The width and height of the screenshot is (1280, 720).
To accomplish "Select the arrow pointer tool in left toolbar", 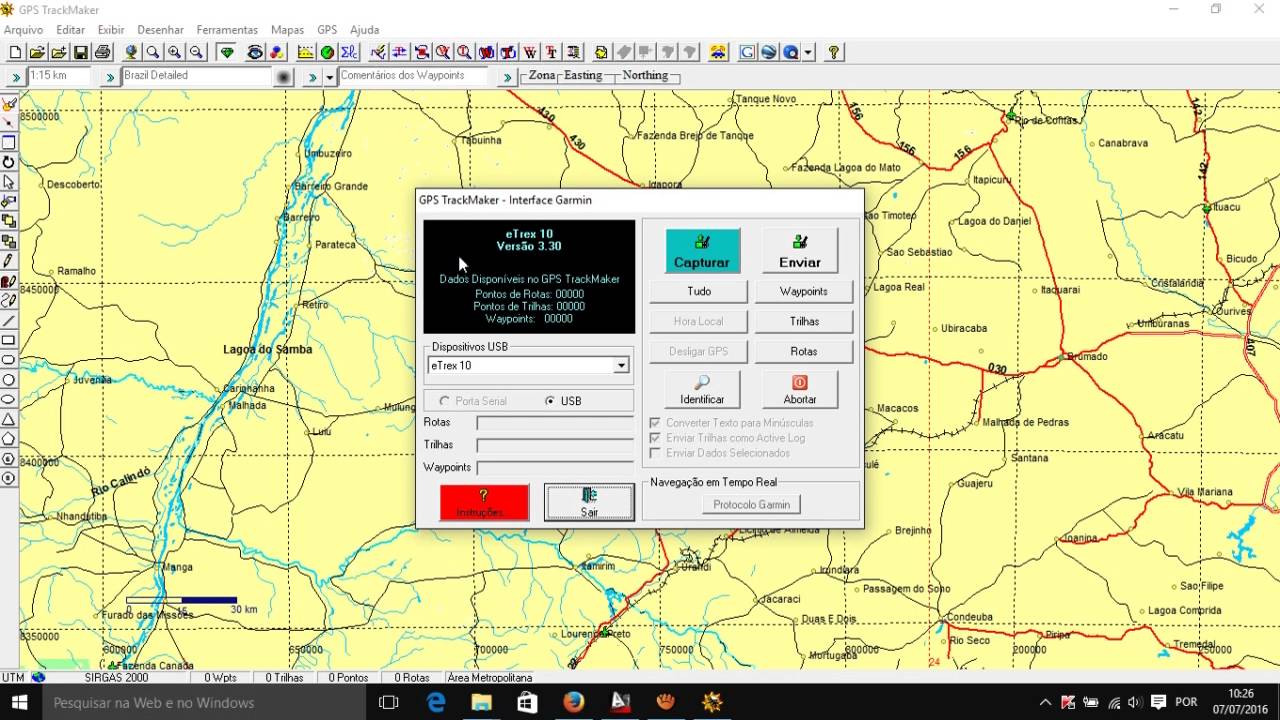I will (9, 182).
